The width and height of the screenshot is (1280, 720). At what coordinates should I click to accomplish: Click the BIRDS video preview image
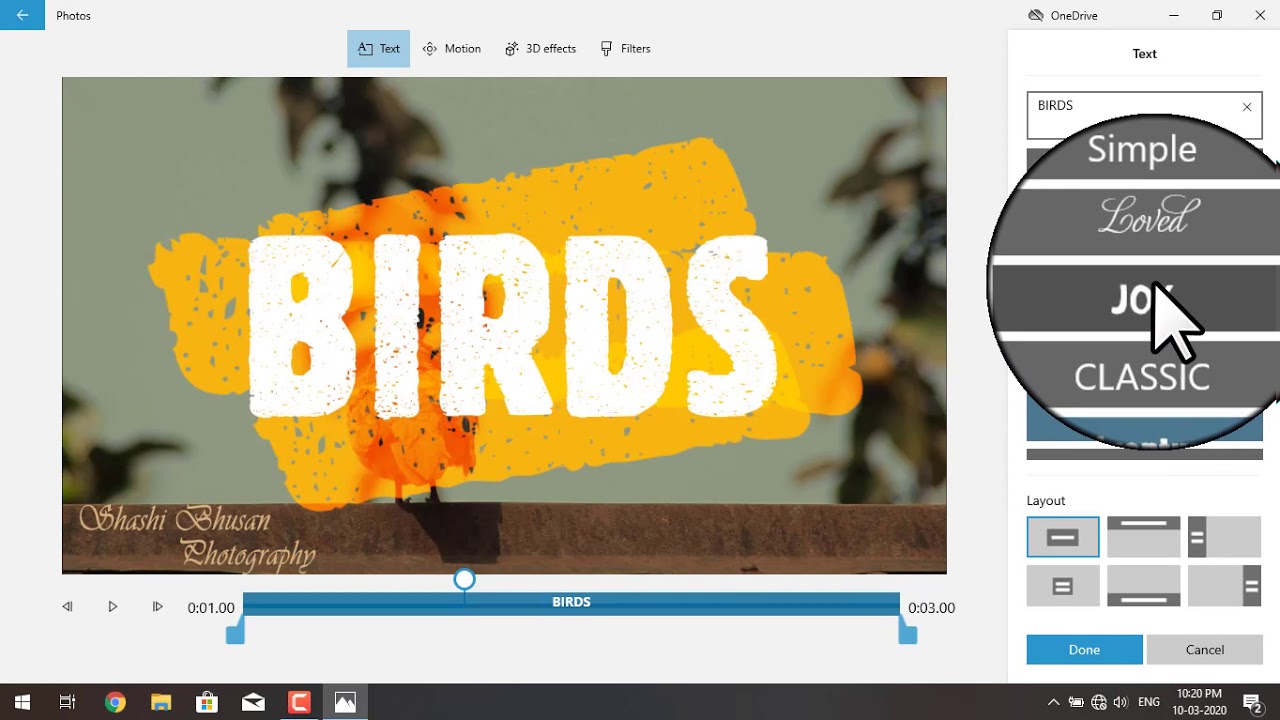pos(504,325)
